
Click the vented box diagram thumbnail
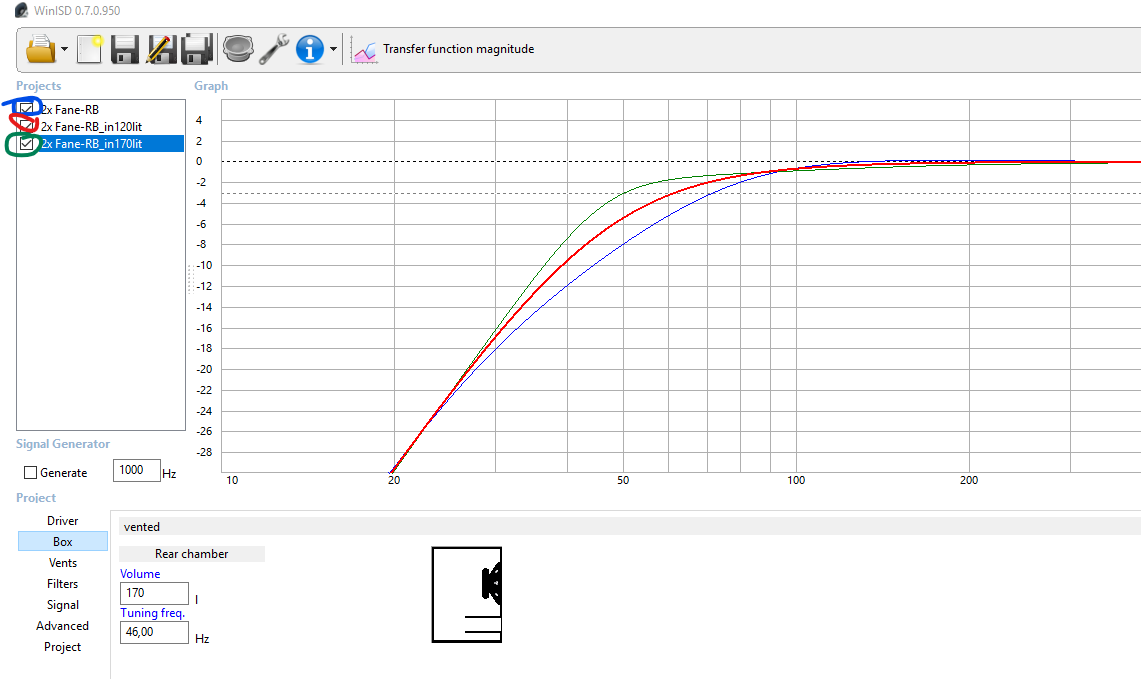pos(466,595)
